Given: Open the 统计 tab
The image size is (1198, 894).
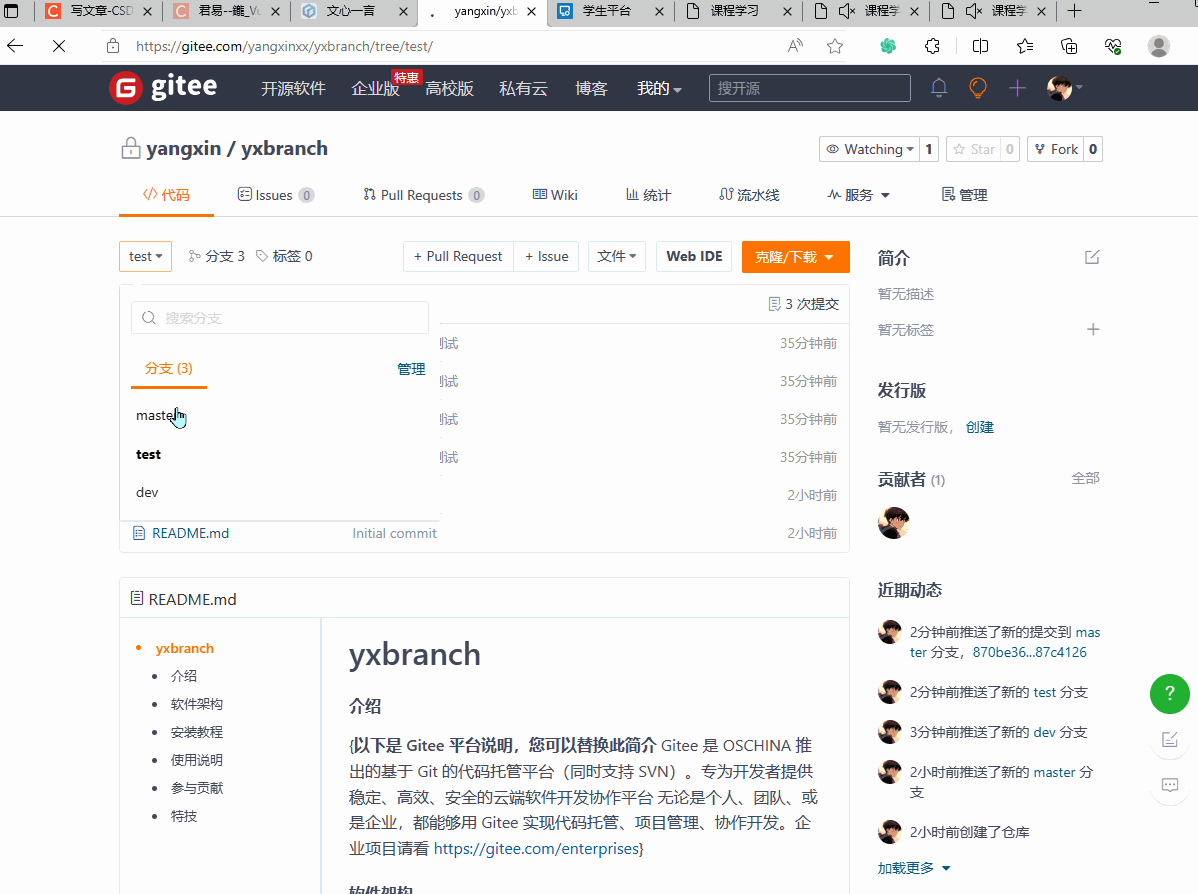Looking at the screenshot, I should pos(648,195).
